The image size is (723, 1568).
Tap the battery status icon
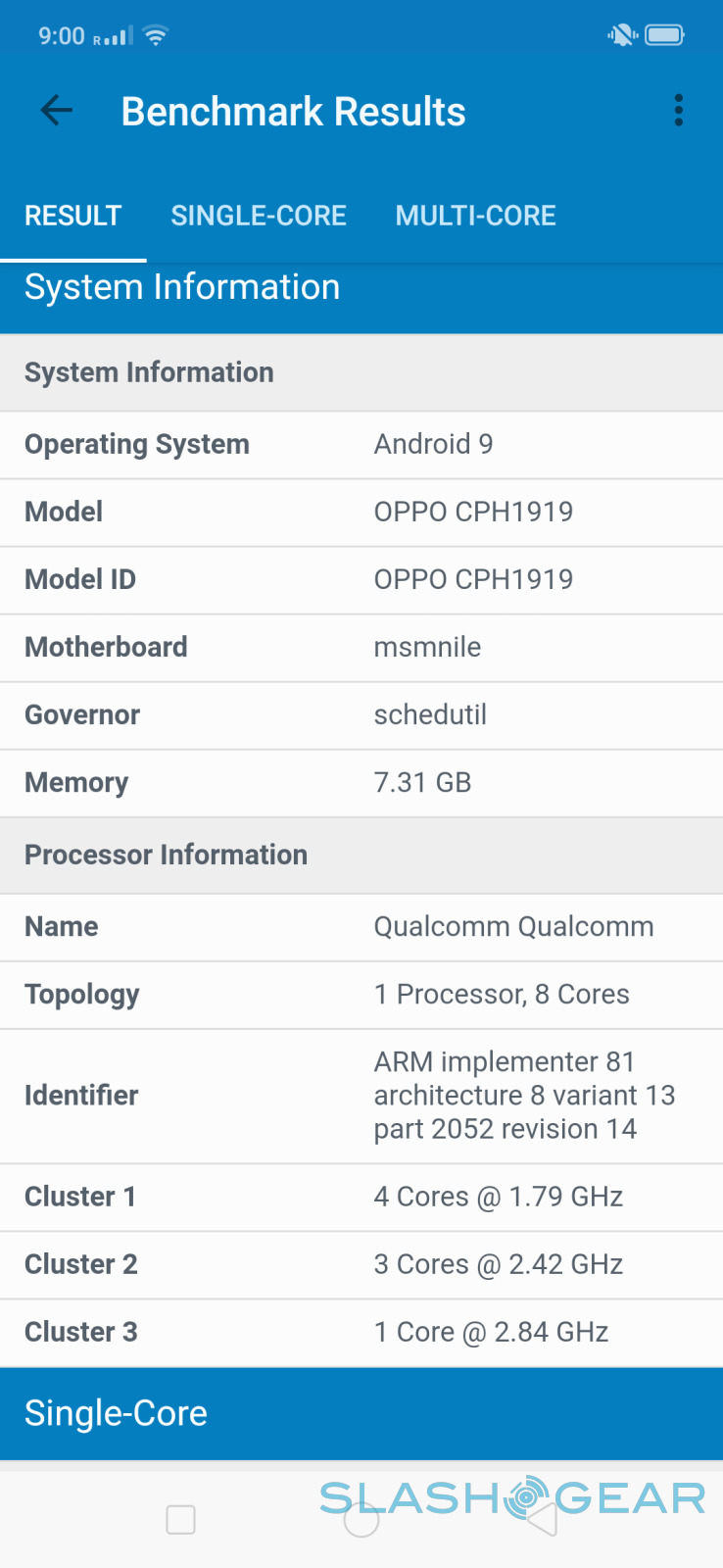coord(665,36)
